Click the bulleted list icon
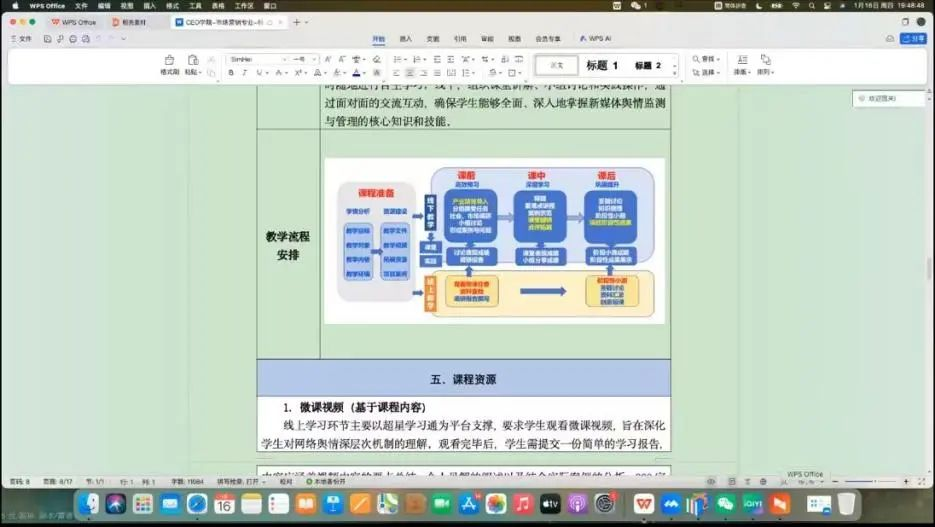 pos(397,60)
